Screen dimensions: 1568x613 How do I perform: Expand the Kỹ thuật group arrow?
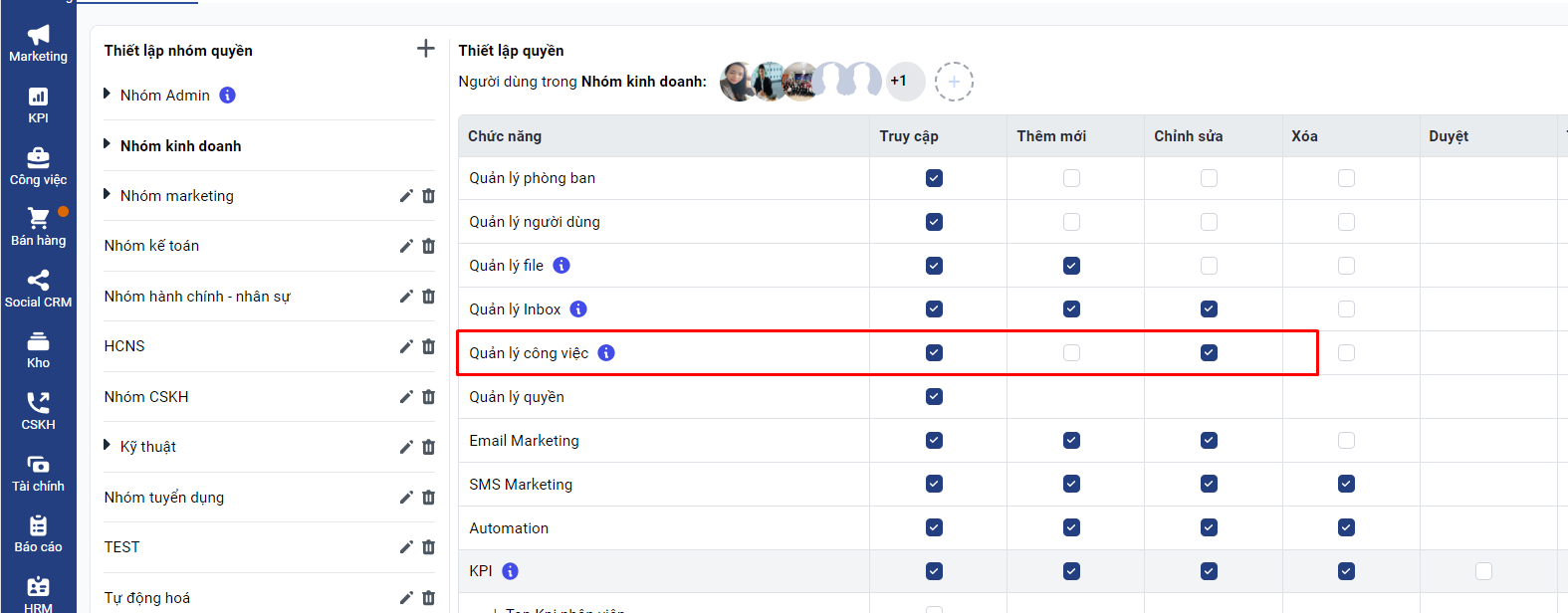coord(108,446)
